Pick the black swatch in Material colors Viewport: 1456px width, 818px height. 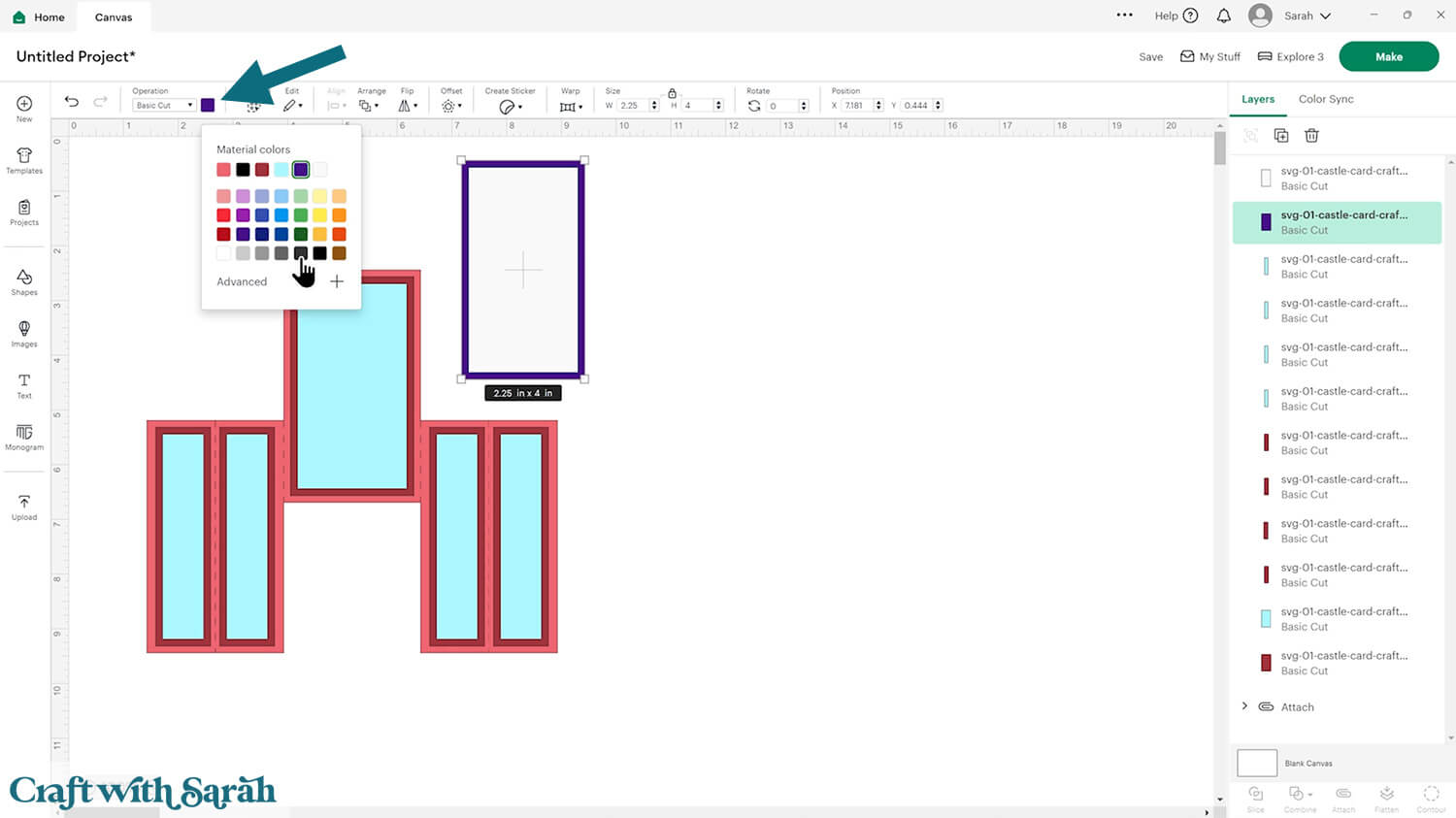(243, 170)
